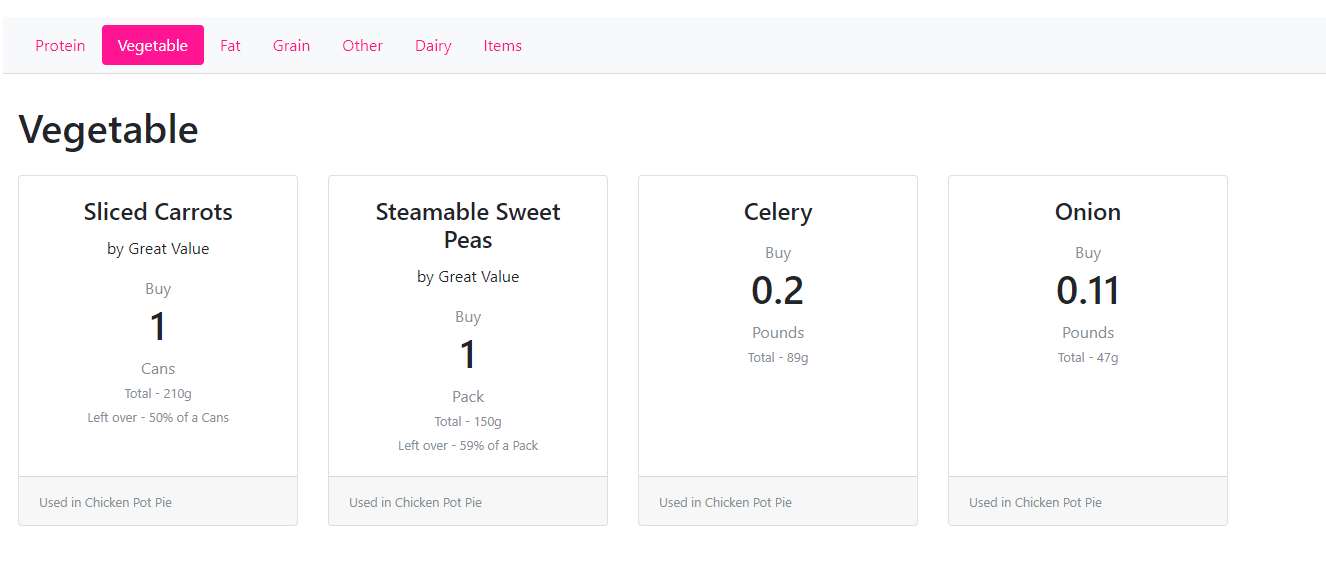Select the active Vegetable tab
This screenshot has height=567, width=1326.
[153, 46]
